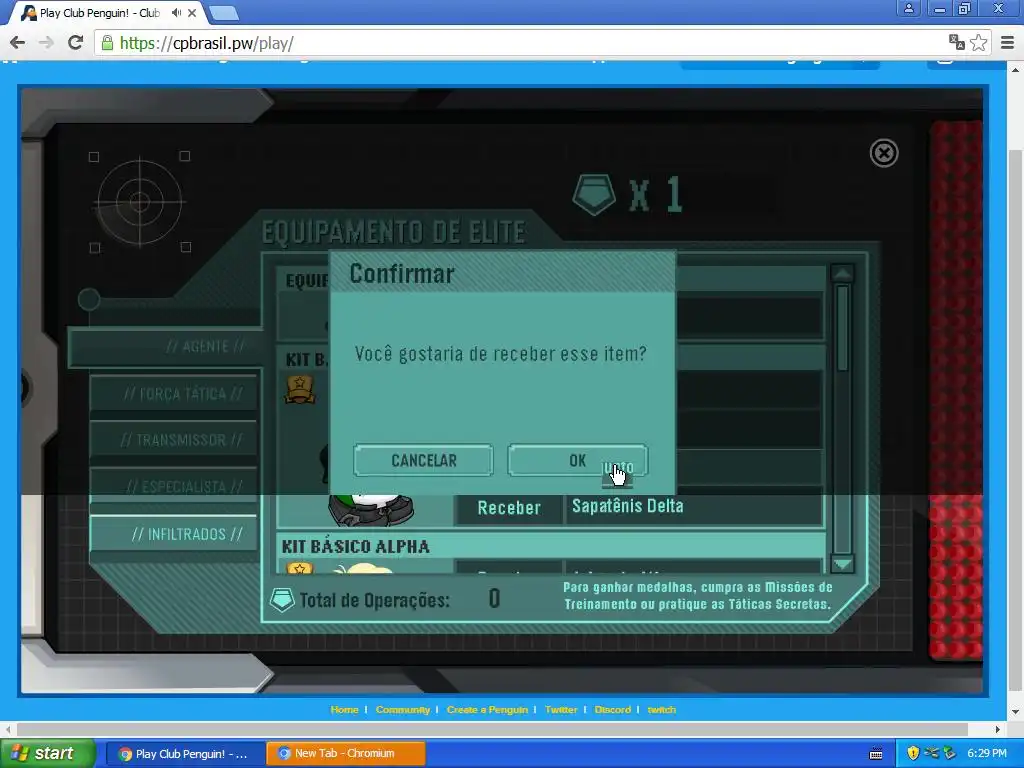Click Receber next to Sapatênis Delta
This screenshot has width=1024, height=768.
(x=509, y=508)
